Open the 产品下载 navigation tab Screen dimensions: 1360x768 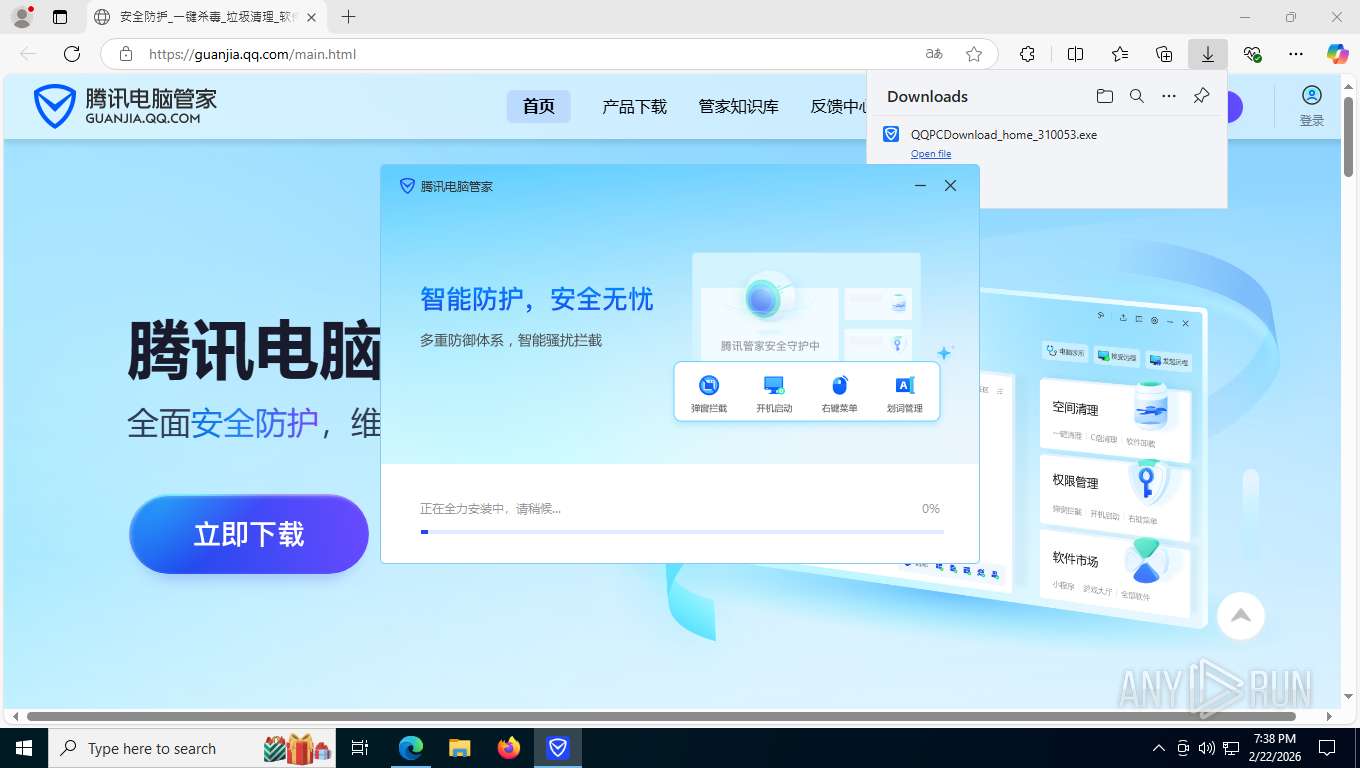click(634, 106)
